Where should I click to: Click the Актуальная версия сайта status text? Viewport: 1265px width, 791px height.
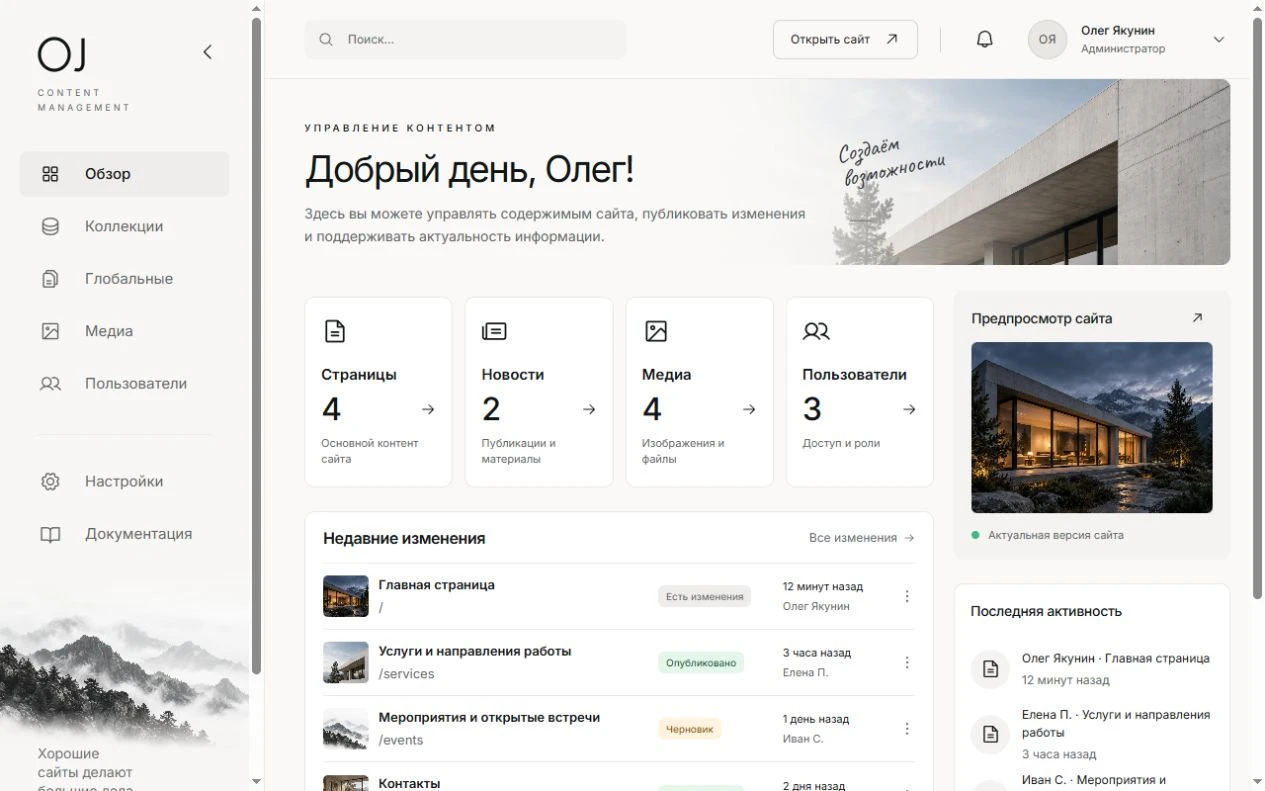click(x=1055, y=535)
